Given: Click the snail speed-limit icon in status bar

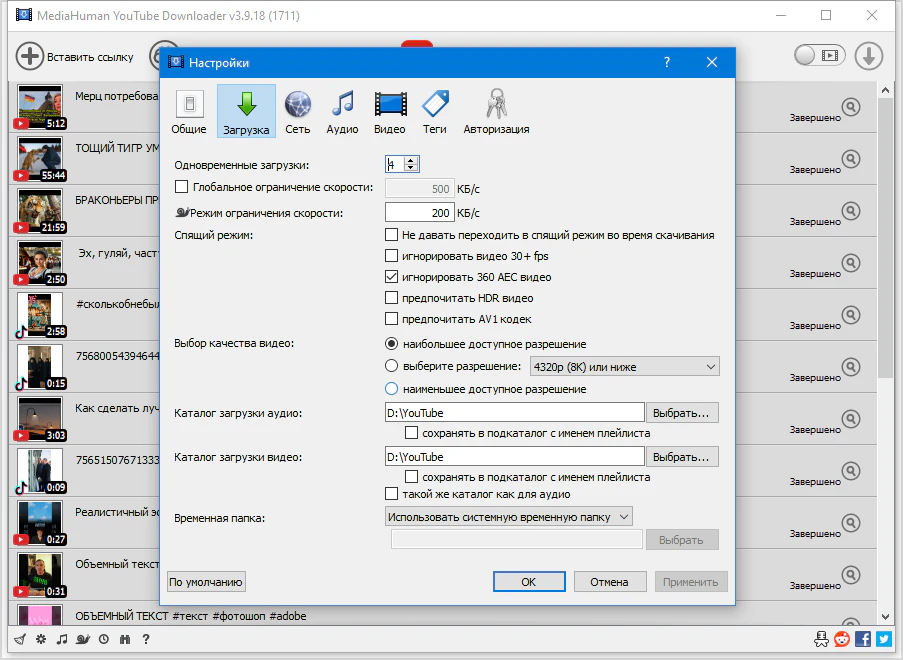Looking at the screenshot, I should (83, 639).
